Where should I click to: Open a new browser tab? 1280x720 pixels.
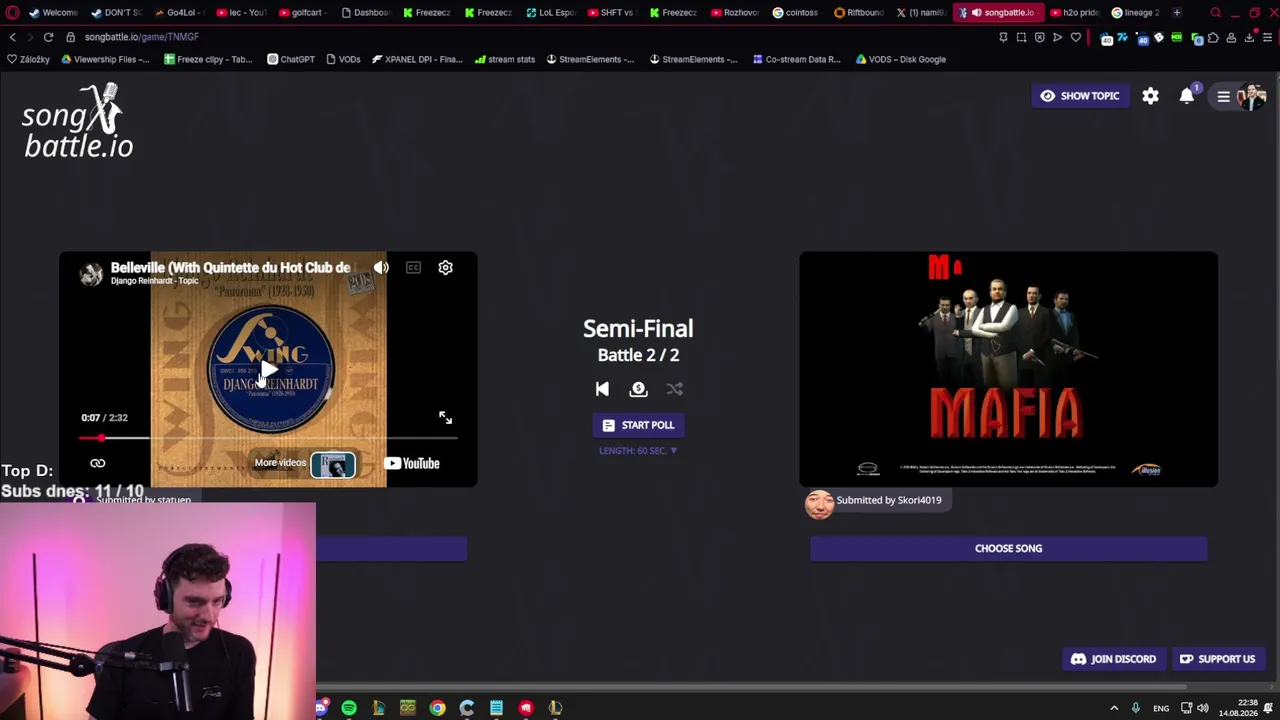coord(1177,13)
